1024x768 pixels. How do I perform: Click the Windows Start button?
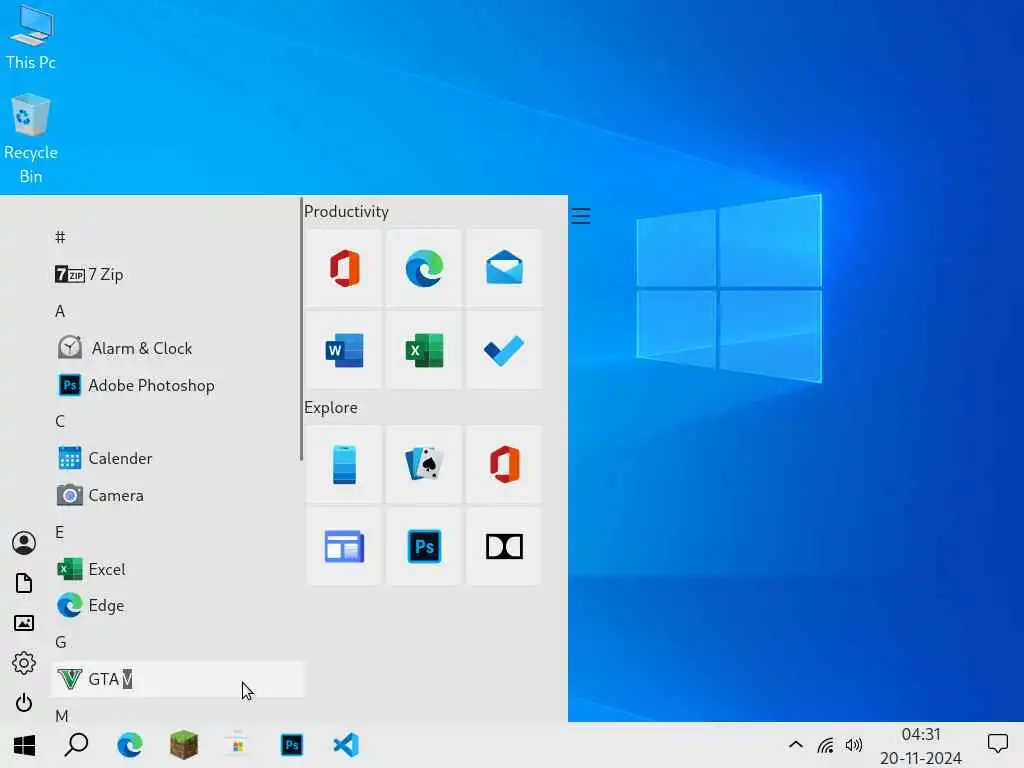click(24, 745)
